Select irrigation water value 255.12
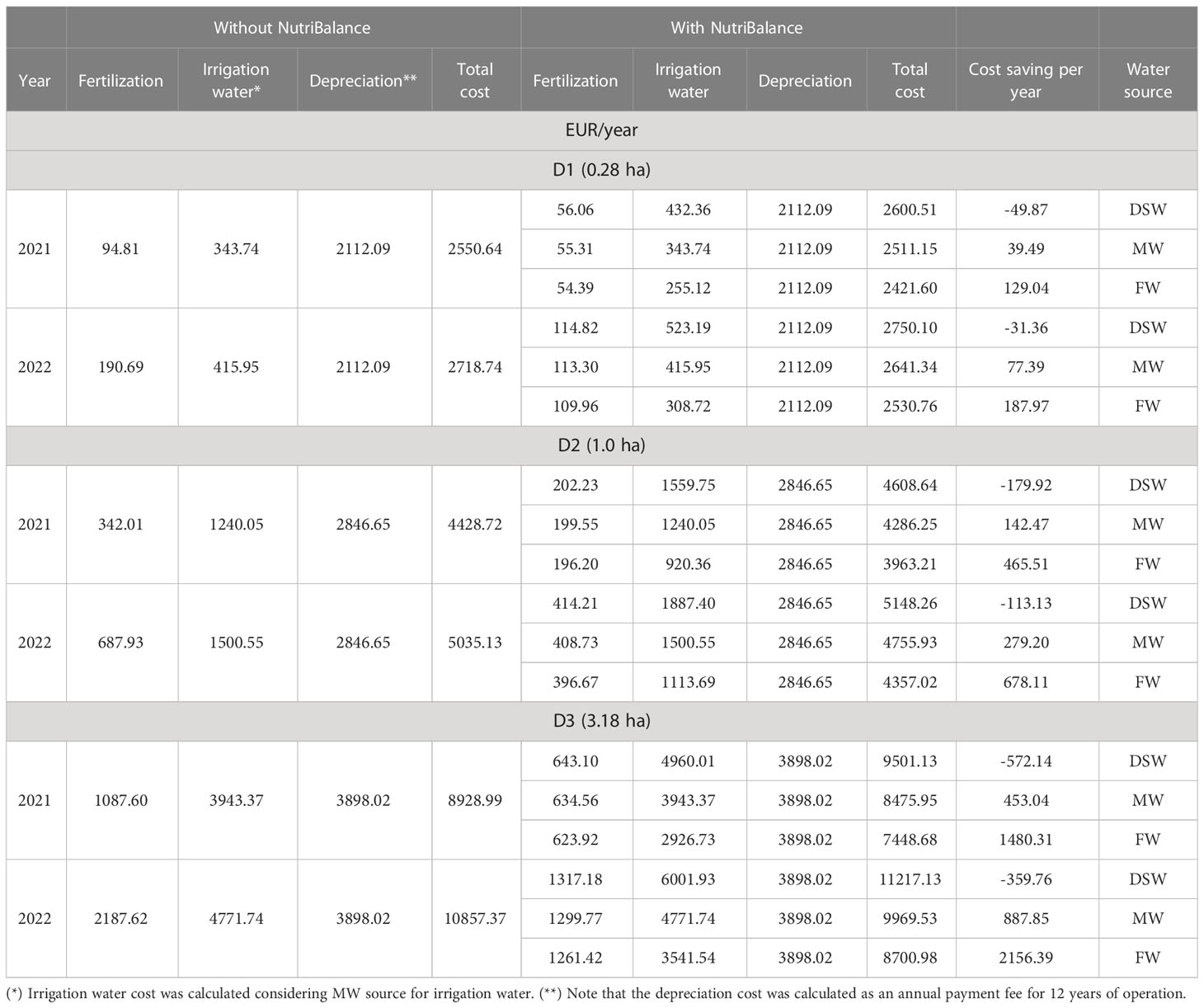This screenshot has height=1008, width=1204. [689, 288]
